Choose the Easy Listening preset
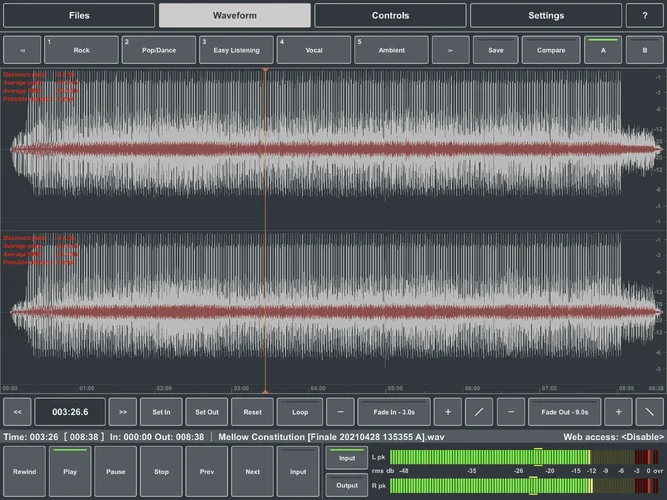 point(235,50)
